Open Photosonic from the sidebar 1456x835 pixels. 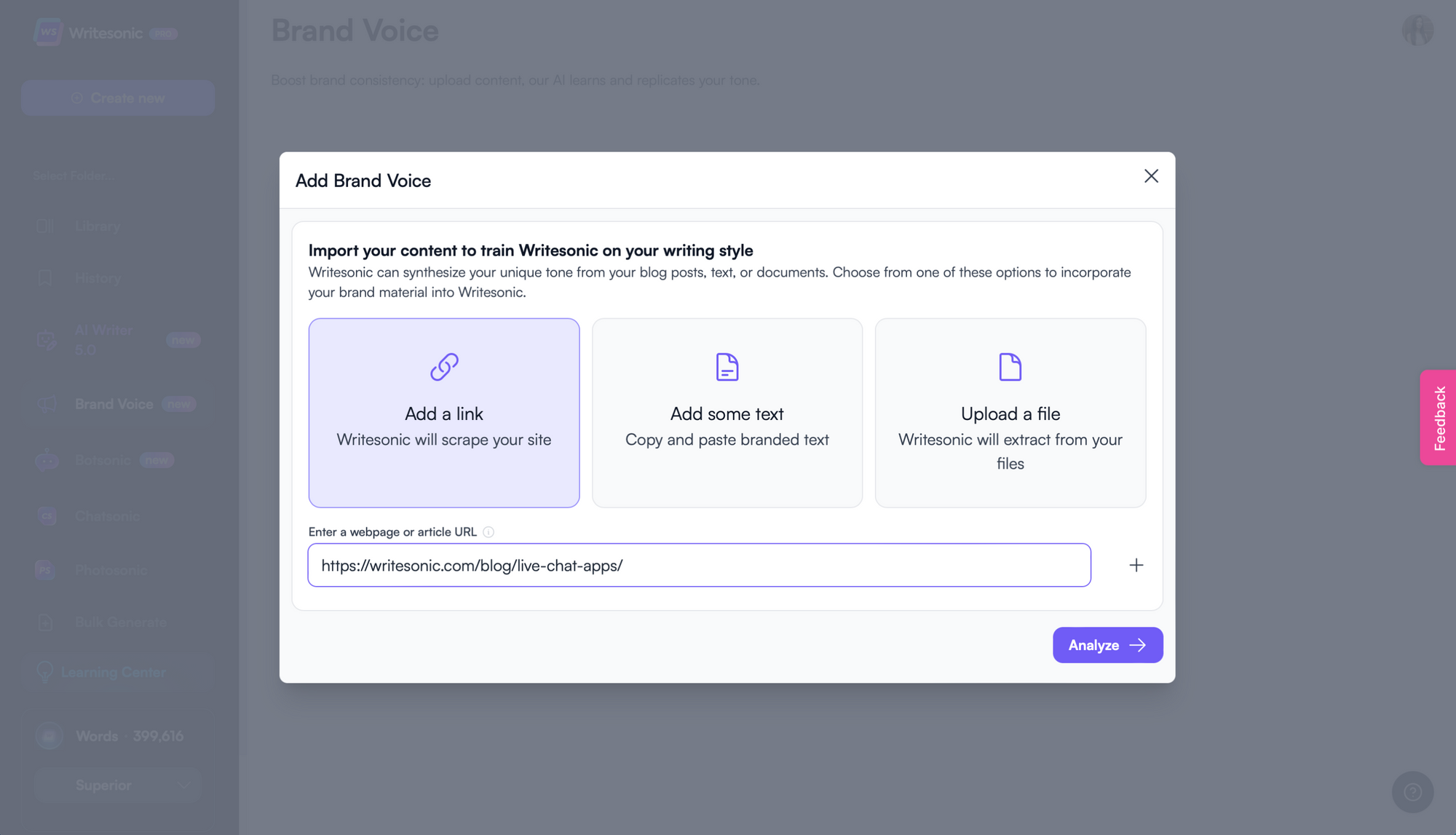[x=111, y=570]
